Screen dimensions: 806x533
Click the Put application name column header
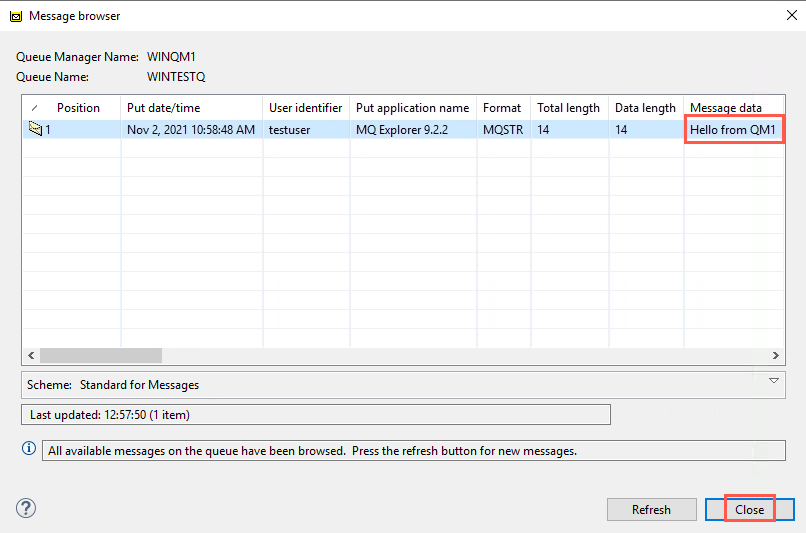[412, 108]
